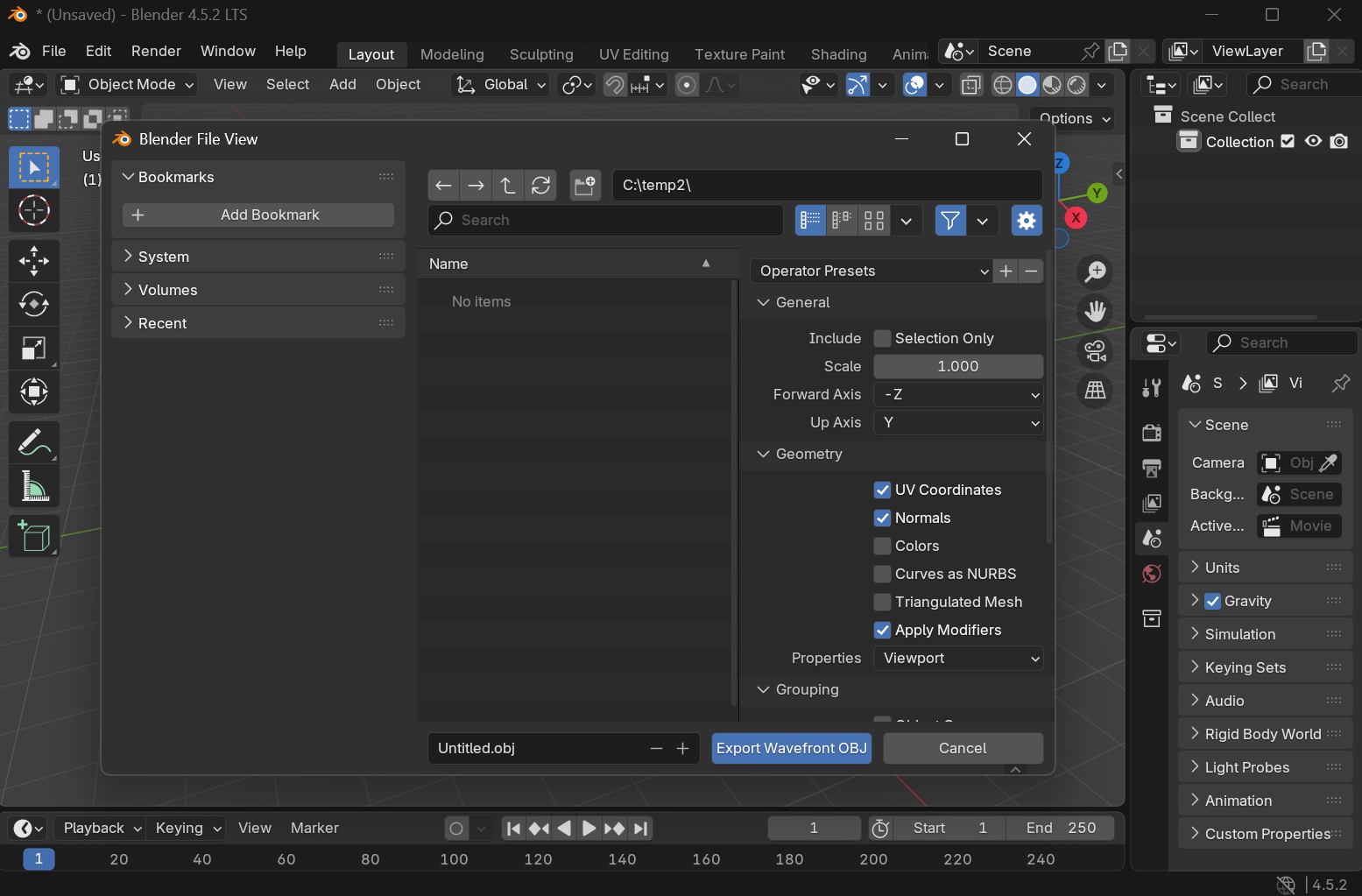Click the Export Wavefront OBJ button

pos(791,748)
